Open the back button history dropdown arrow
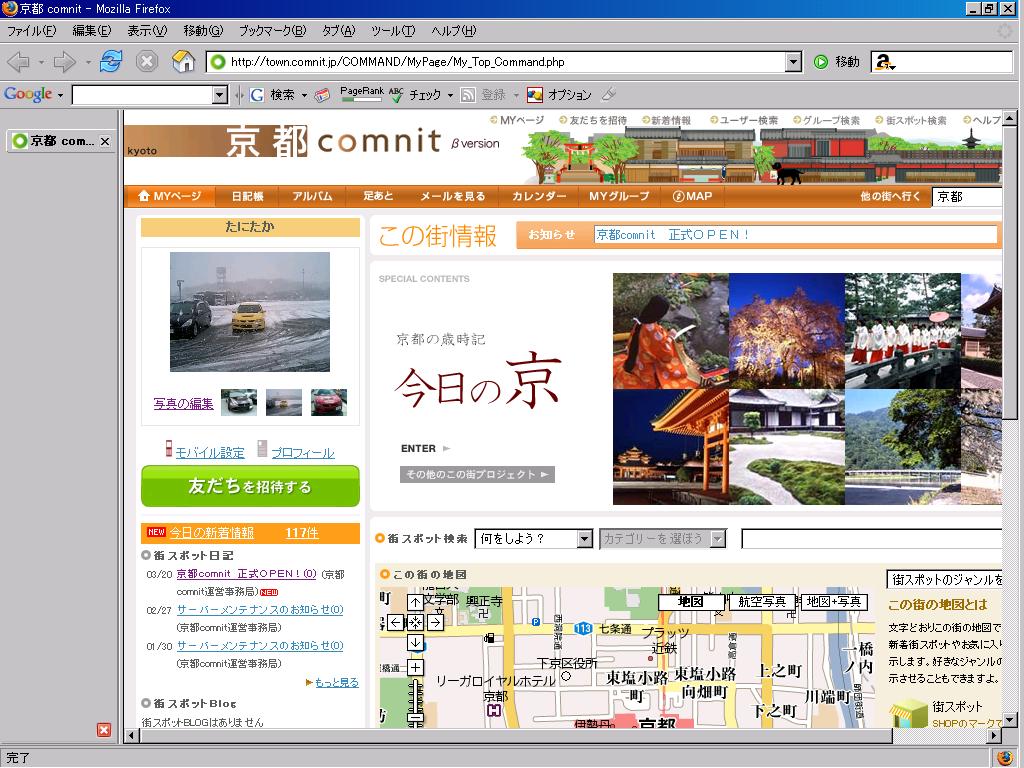 tap(40, 63)
